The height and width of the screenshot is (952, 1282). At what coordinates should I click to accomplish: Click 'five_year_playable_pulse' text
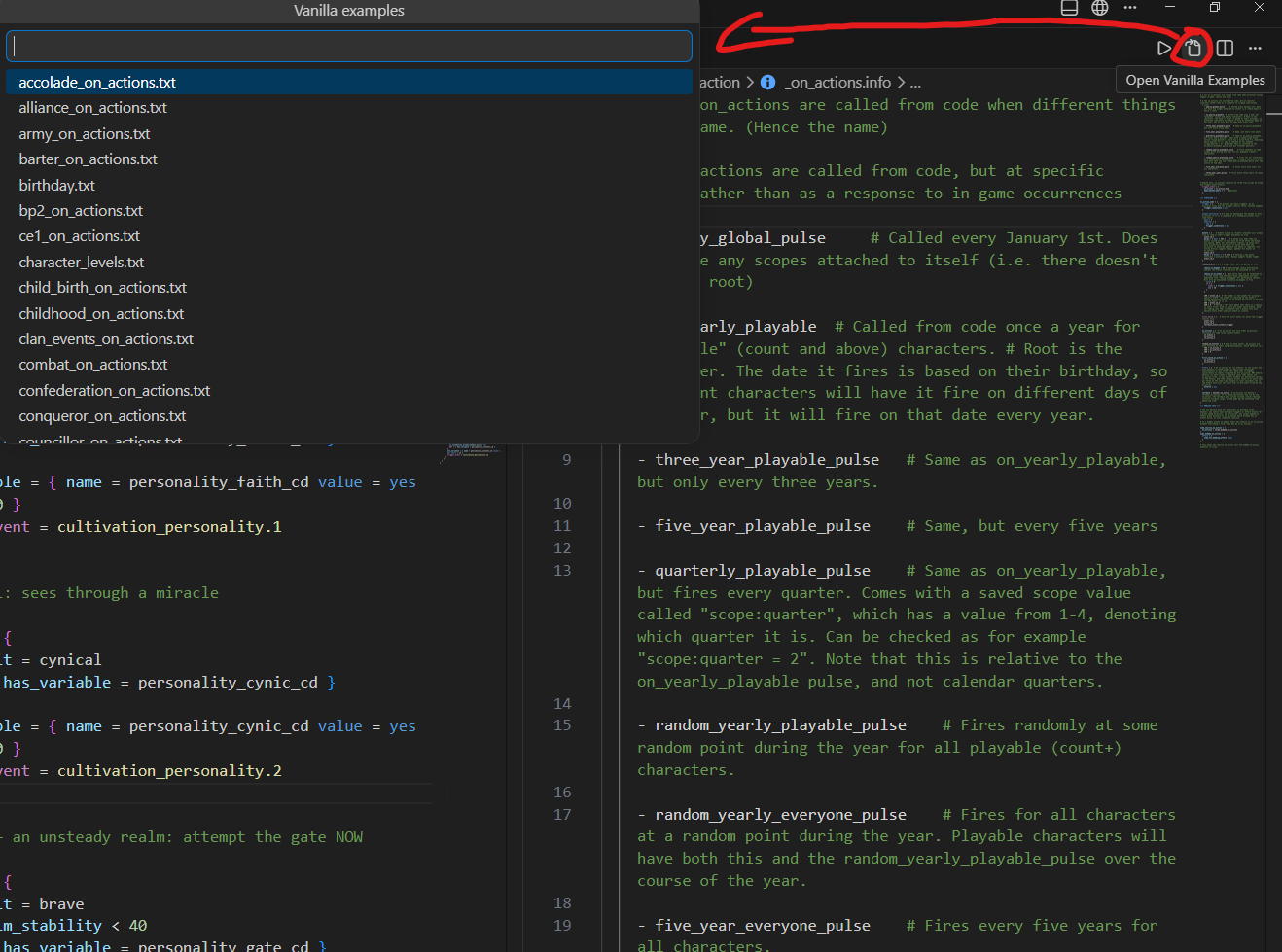[763, 526]
